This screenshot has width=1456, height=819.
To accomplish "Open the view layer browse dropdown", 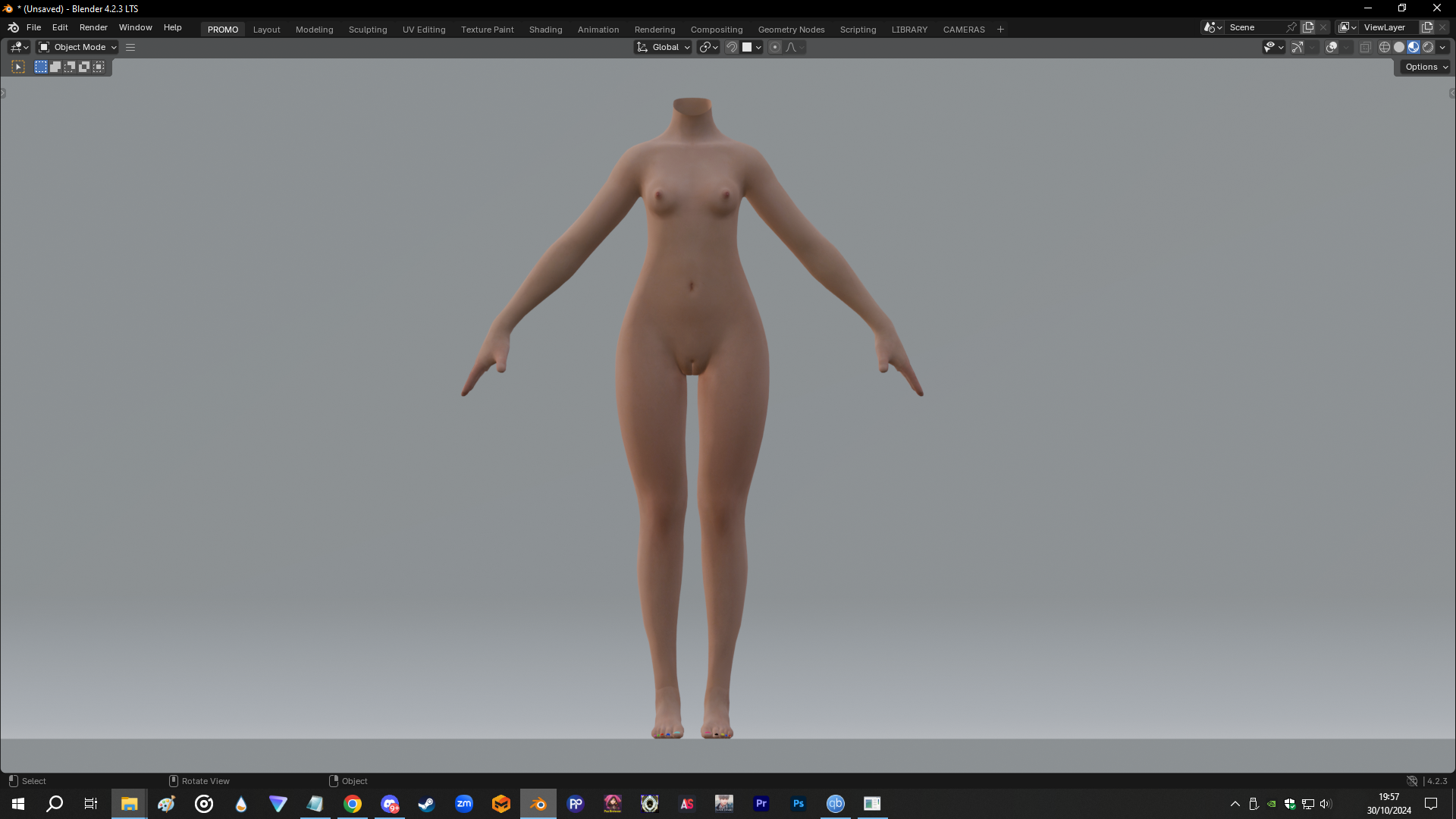I will tap(1348, 27).
